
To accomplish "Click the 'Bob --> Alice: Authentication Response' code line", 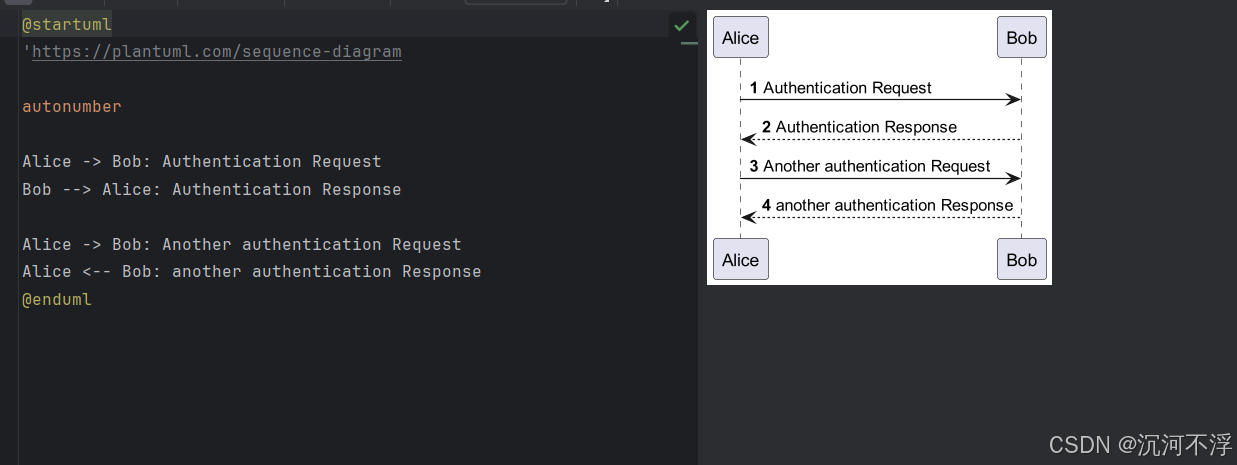I will click(x=212, y=189).
